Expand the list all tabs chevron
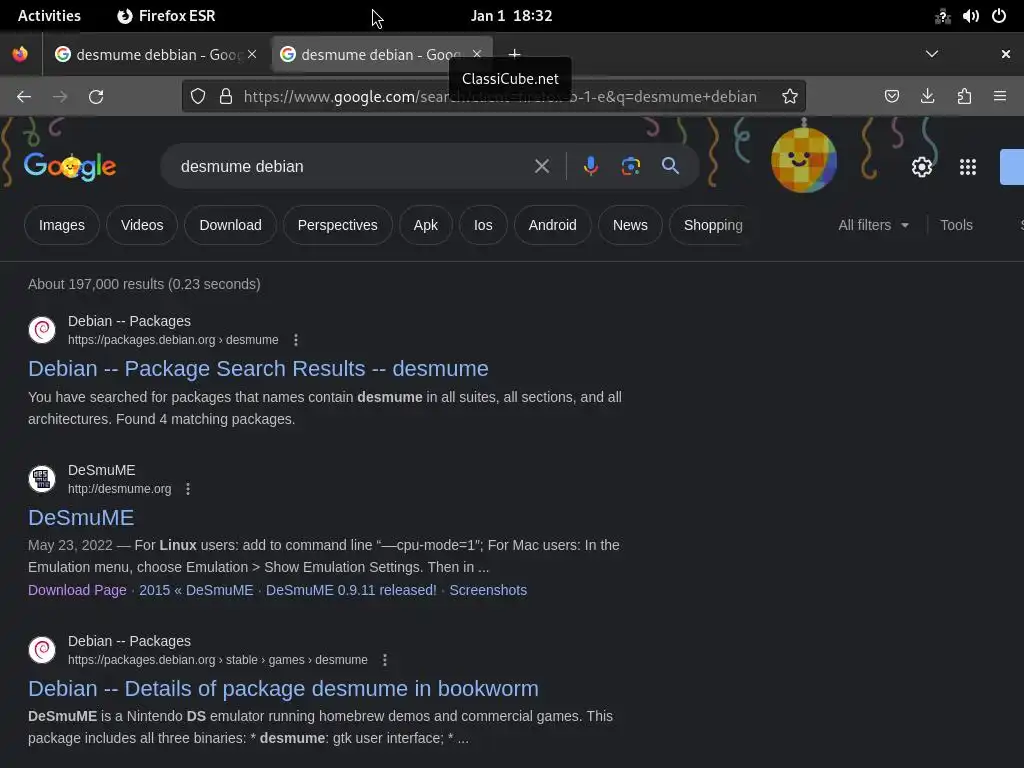This screenshot has height=768, width=1024. pos(932,54)
